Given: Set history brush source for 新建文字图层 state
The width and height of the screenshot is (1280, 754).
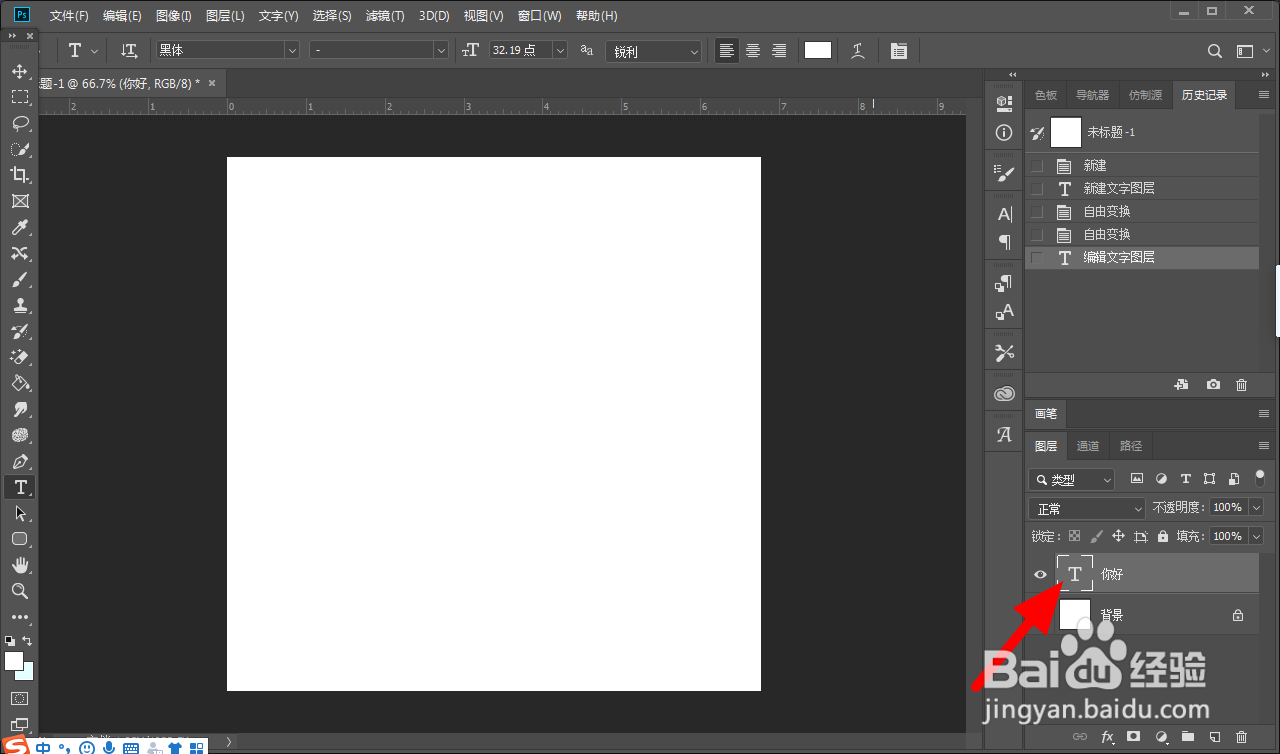Looking at the screenshot, I should (1037, 189).
